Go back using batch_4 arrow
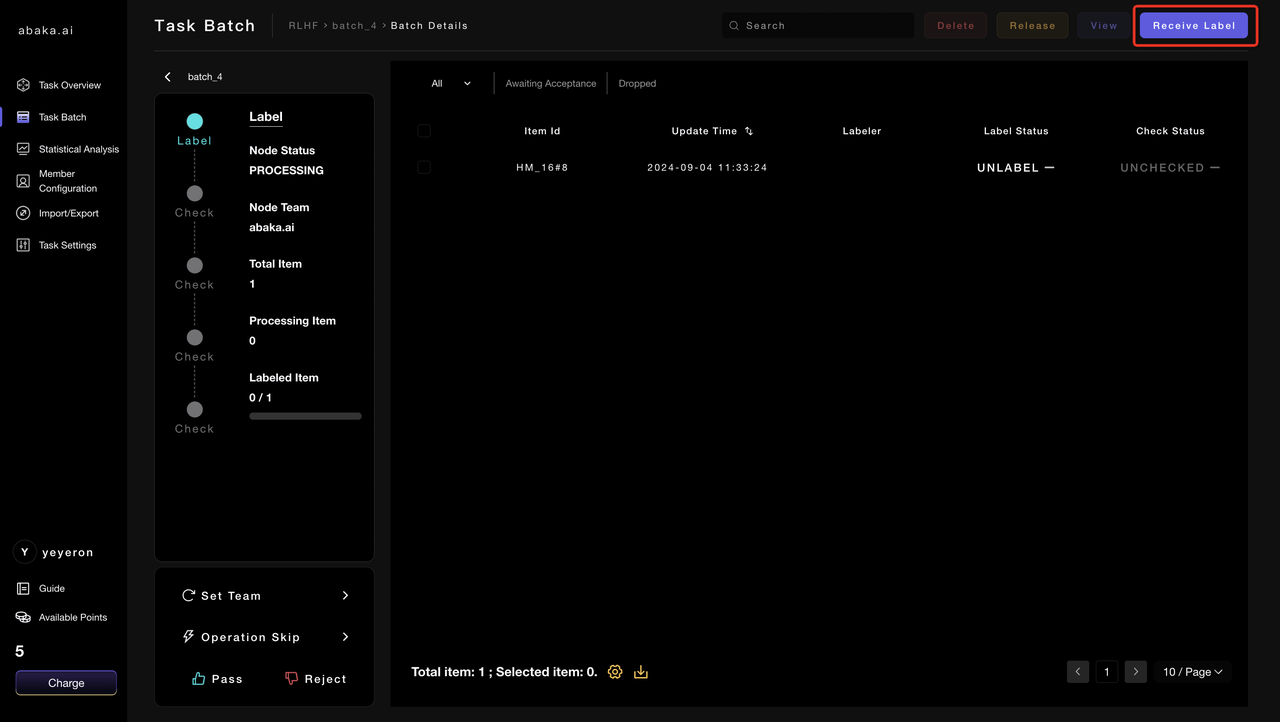The image size is (1280, 722). pyautogui.click(x=168, y=77)
